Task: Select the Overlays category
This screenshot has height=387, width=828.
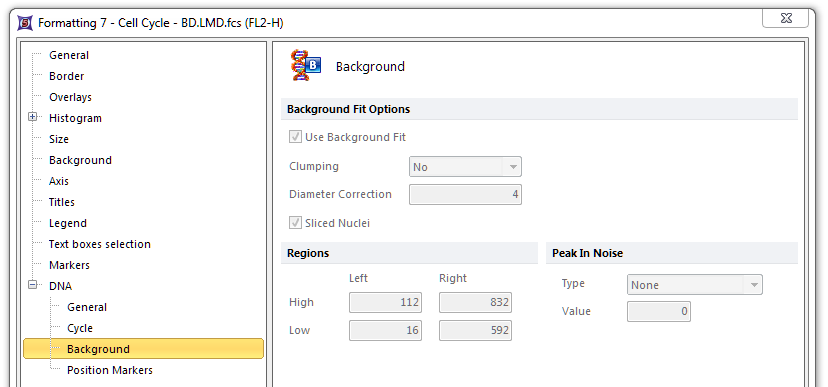Action: [x=70, y=97]
